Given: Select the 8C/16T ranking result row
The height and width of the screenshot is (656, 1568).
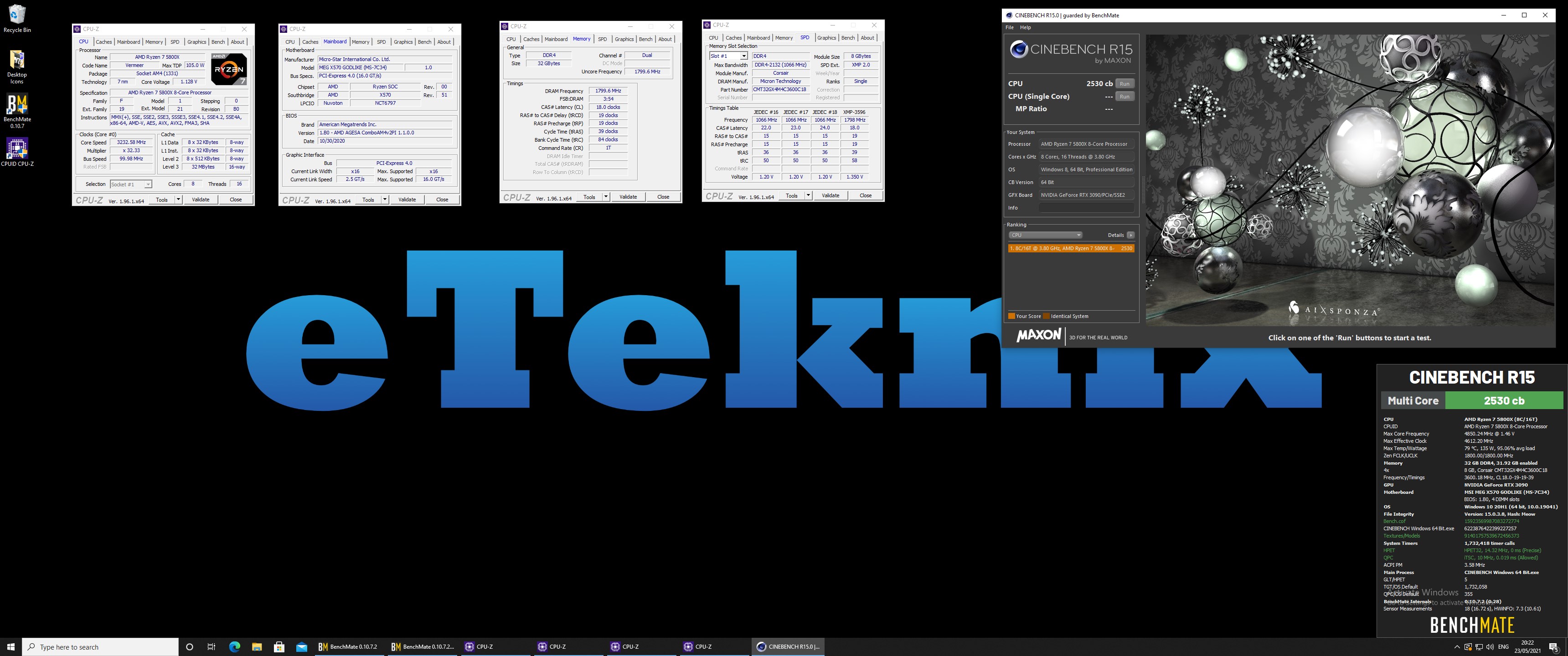Looking at the screenshot, I should point(1071,248).
